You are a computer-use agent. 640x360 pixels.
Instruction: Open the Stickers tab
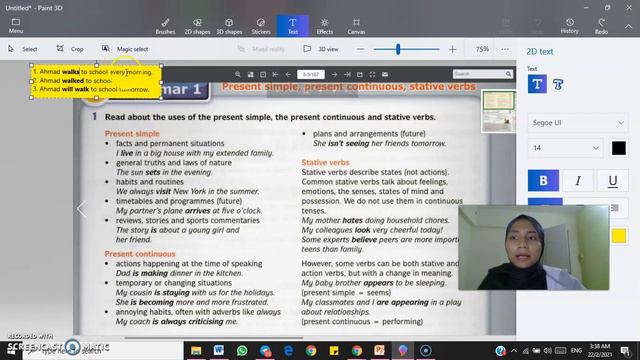tap(261, 26)
